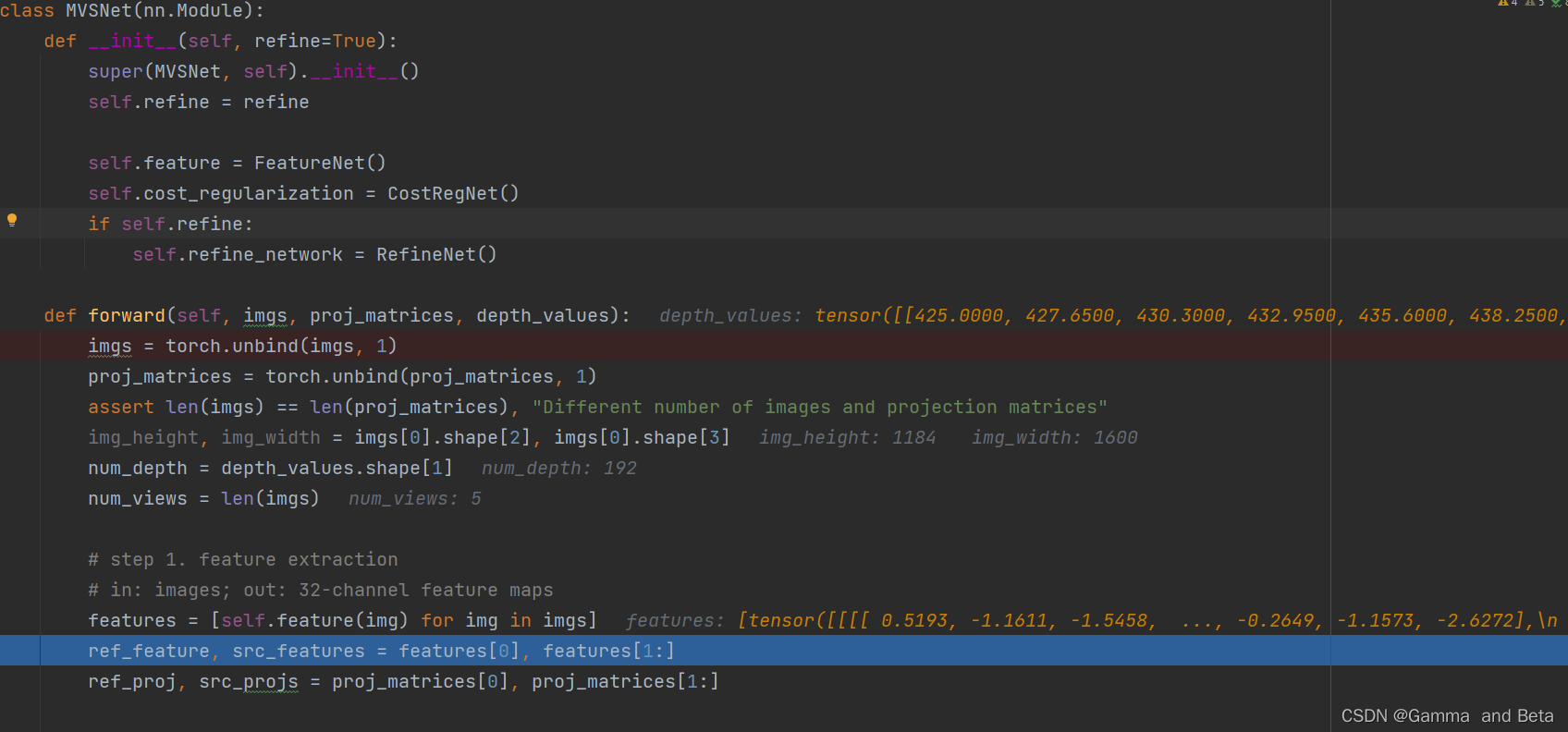Click the gutter beside the "imgs = torch.unbind" breakpoint line
The width and height of the screenshot is (1568, 732).
(19, 346)
